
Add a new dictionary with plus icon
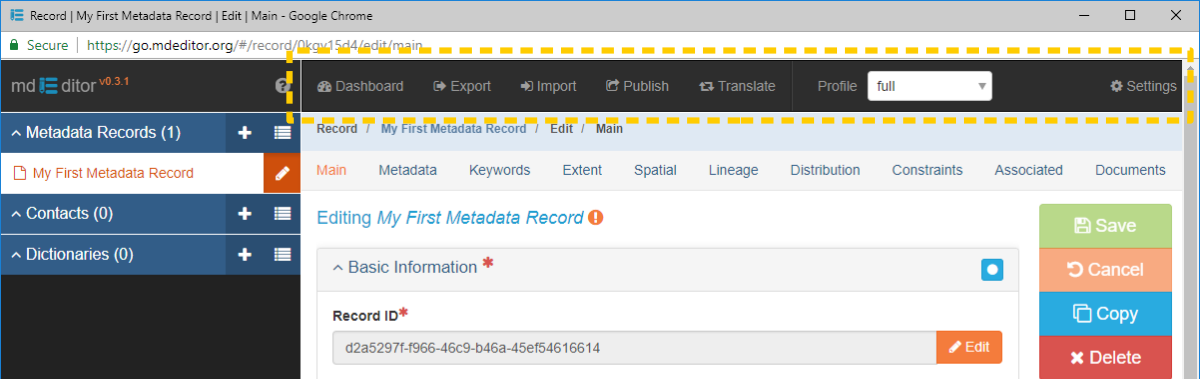coord(245,254)
